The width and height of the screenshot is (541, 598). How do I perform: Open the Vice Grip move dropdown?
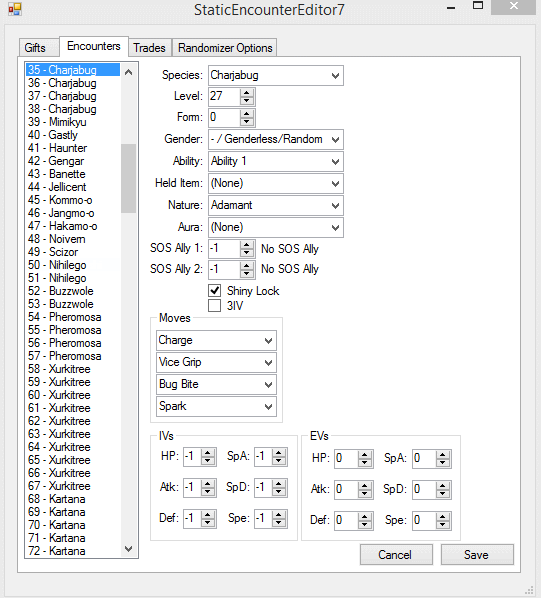coord(216,362)
